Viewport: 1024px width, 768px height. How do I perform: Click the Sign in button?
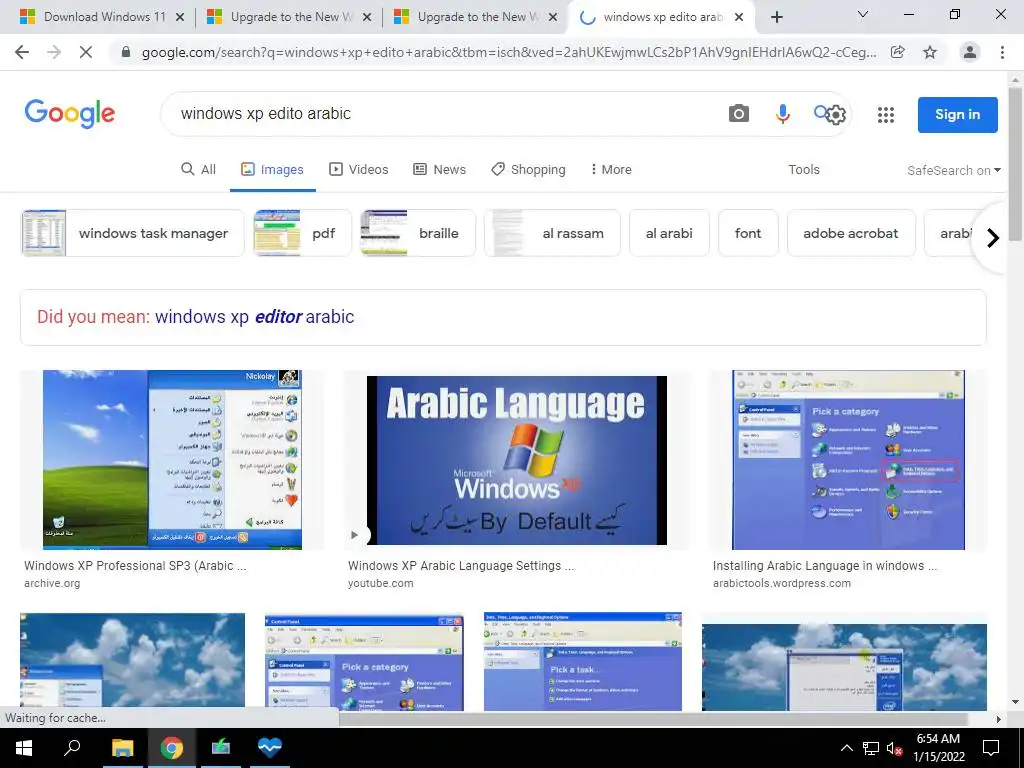957,114
